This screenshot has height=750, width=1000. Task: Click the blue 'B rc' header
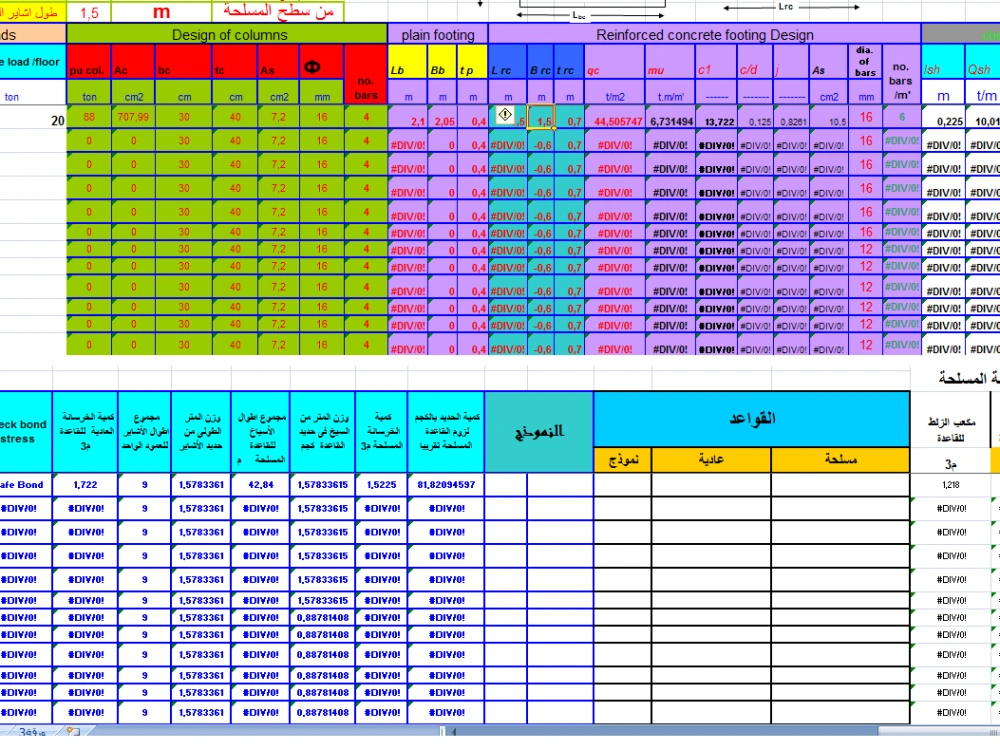(x=540, y=62)
